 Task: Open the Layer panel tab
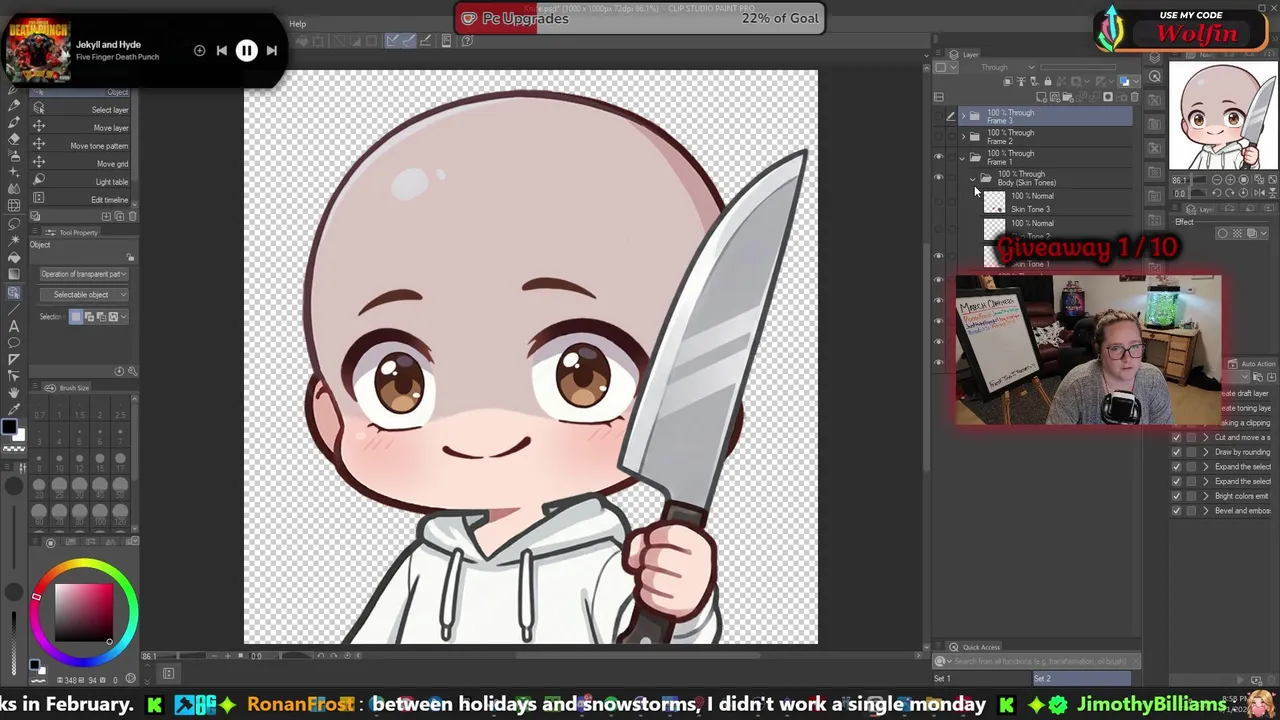[x=965, y=55]
